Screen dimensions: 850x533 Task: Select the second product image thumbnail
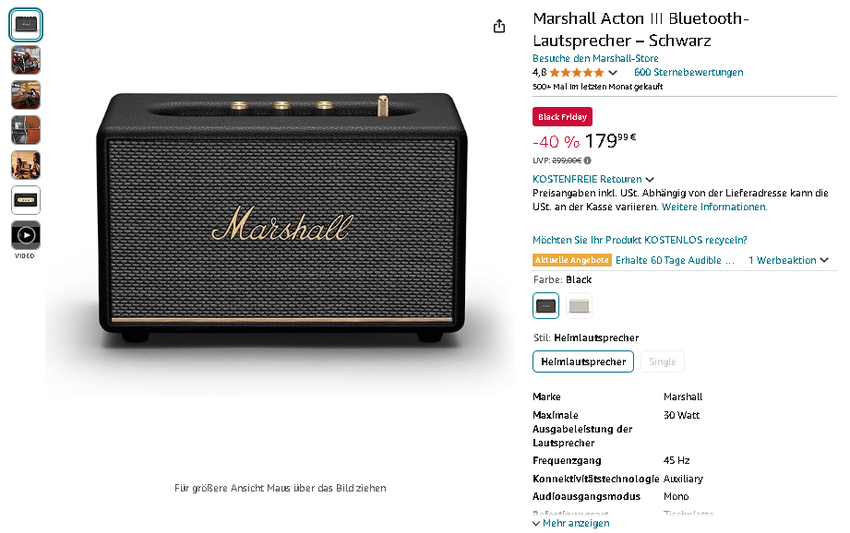(x=26, y=60)
